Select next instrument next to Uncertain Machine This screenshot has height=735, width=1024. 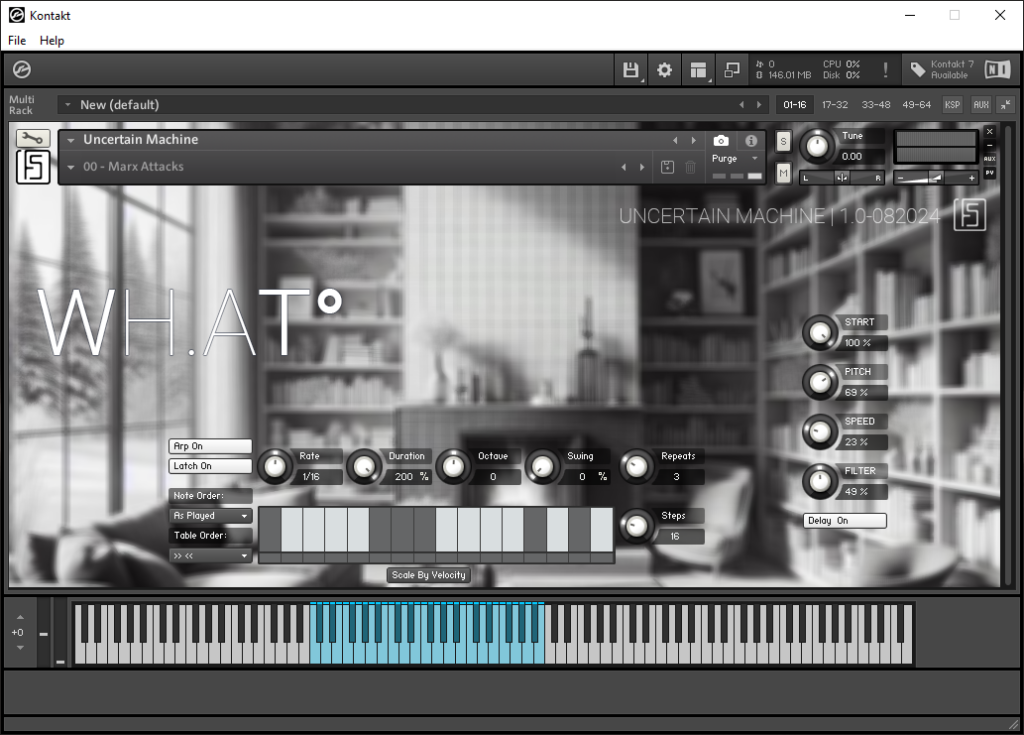[694, 140]
